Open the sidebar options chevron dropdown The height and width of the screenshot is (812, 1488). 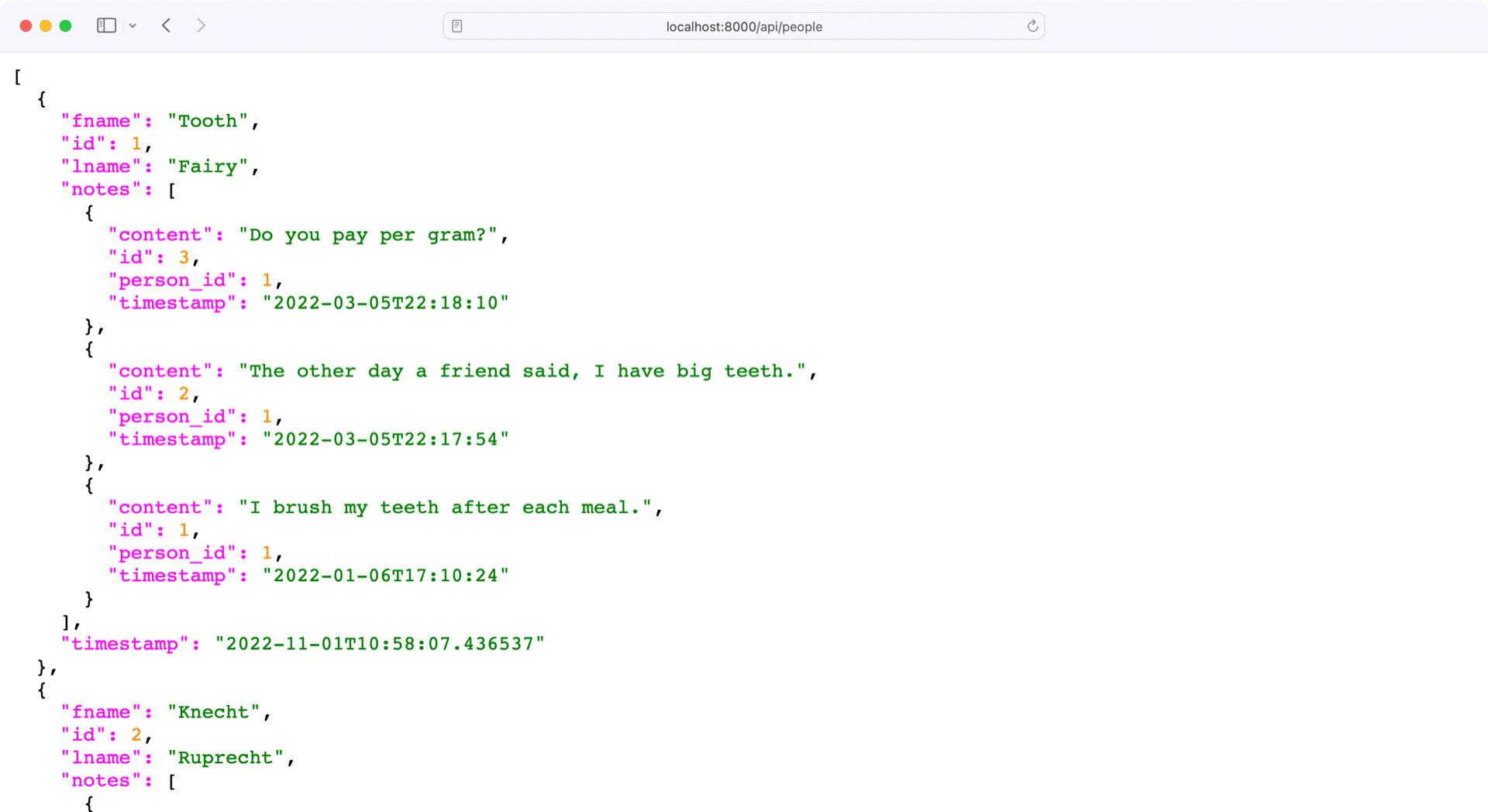(x=133, y=25)
